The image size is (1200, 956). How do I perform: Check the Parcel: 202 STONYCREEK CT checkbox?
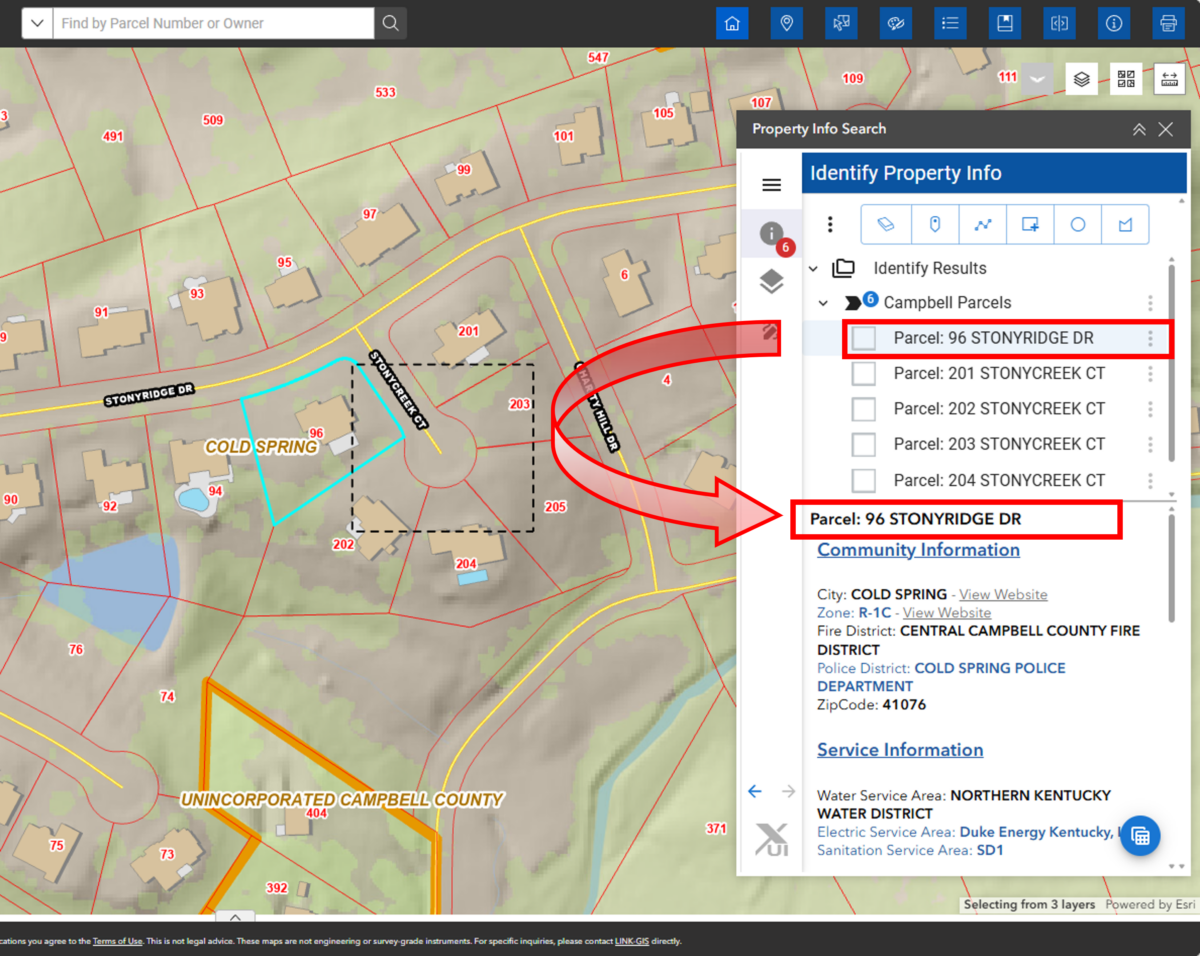[864, 409]
